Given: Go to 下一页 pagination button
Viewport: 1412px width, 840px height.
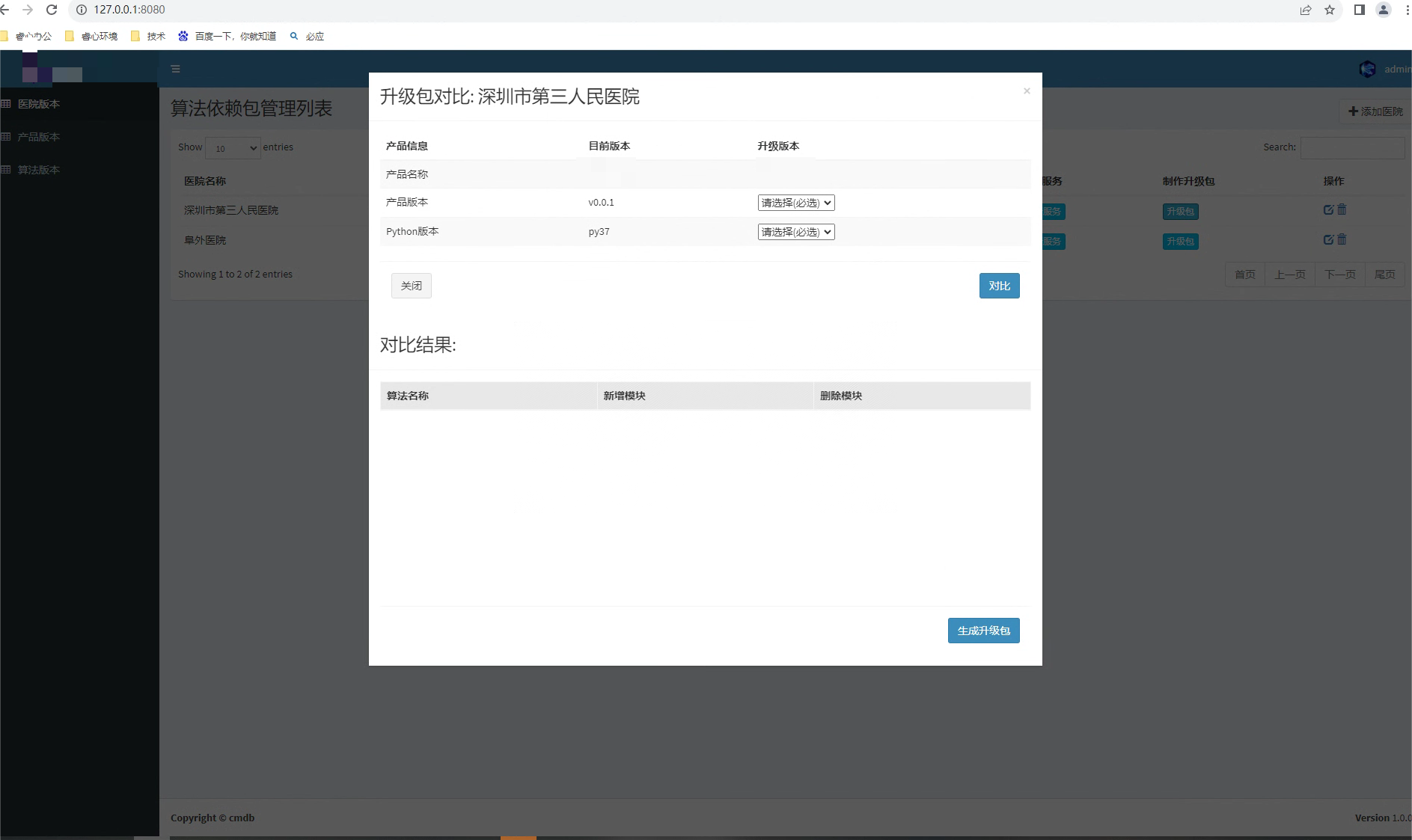Looking at the screenshot, I should coord(1340,275).
